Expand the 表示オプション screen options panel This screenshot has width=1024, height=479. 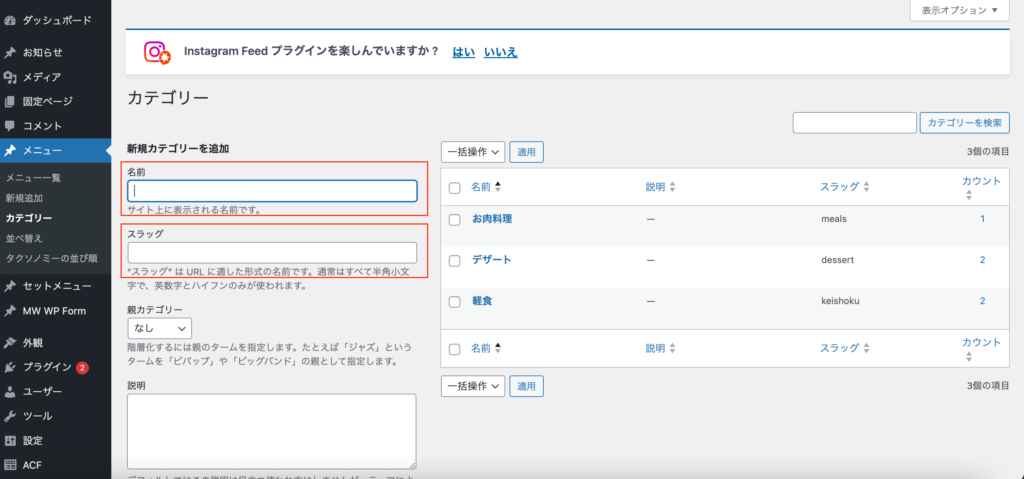960,10
